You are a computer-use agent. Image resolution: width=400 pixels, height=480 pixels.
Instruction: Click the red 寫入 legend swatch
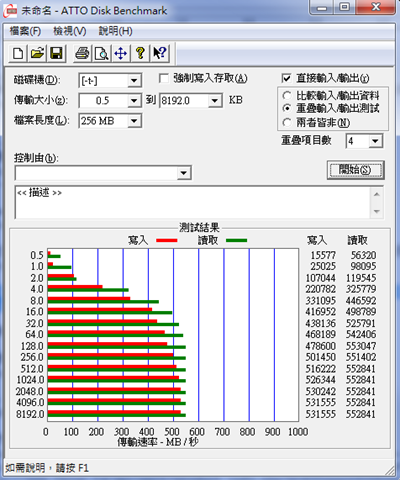tap(167, 240)
